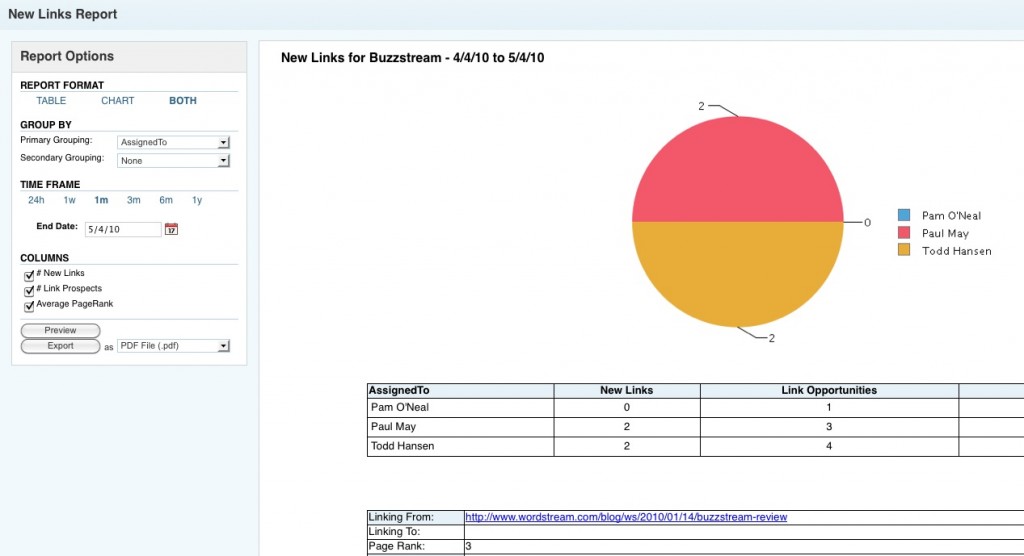Open the wordstream.com buzzstream-review link
The width and height of the screenshot is (1024, 556).
(x=626, y=517)
